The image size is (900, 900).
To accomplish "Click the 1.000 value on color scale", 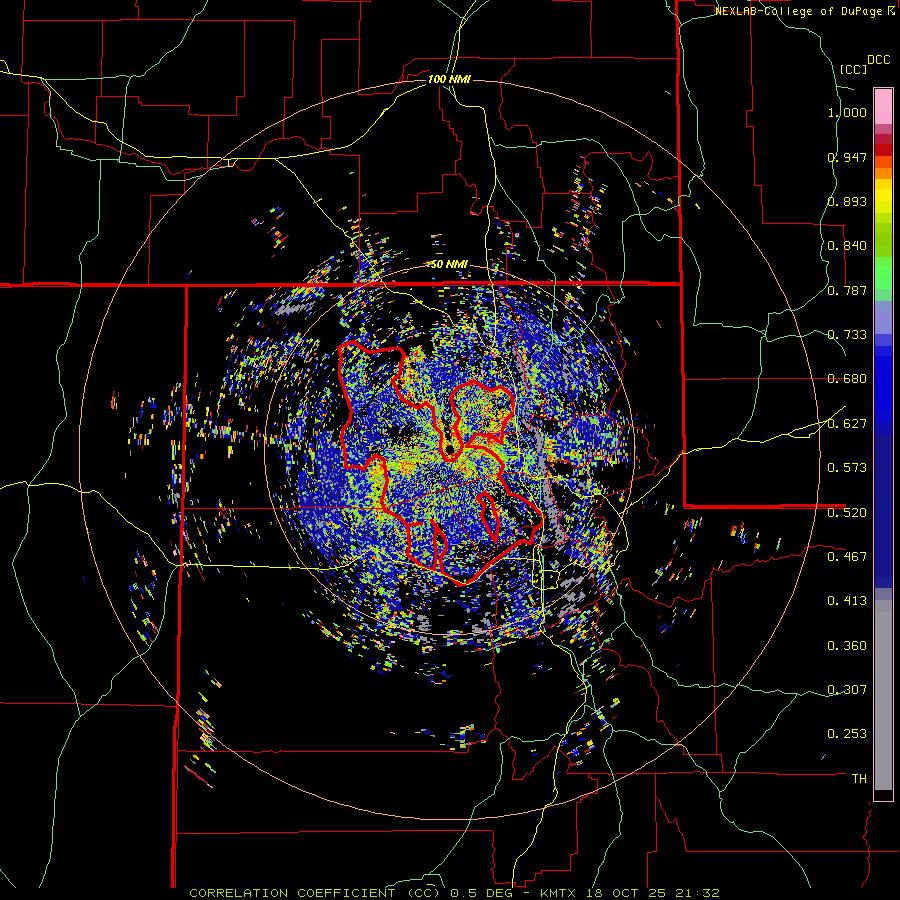I will [847, 112].
